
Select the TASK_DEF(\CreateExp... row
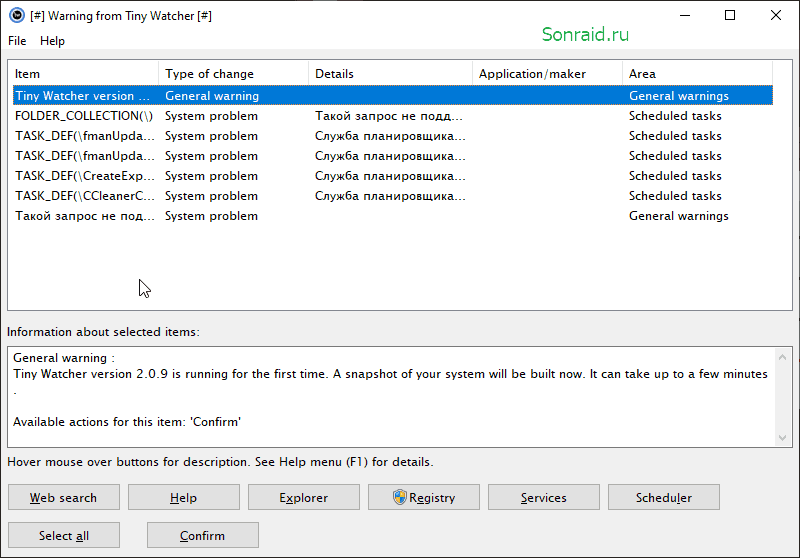coord(393,176)
